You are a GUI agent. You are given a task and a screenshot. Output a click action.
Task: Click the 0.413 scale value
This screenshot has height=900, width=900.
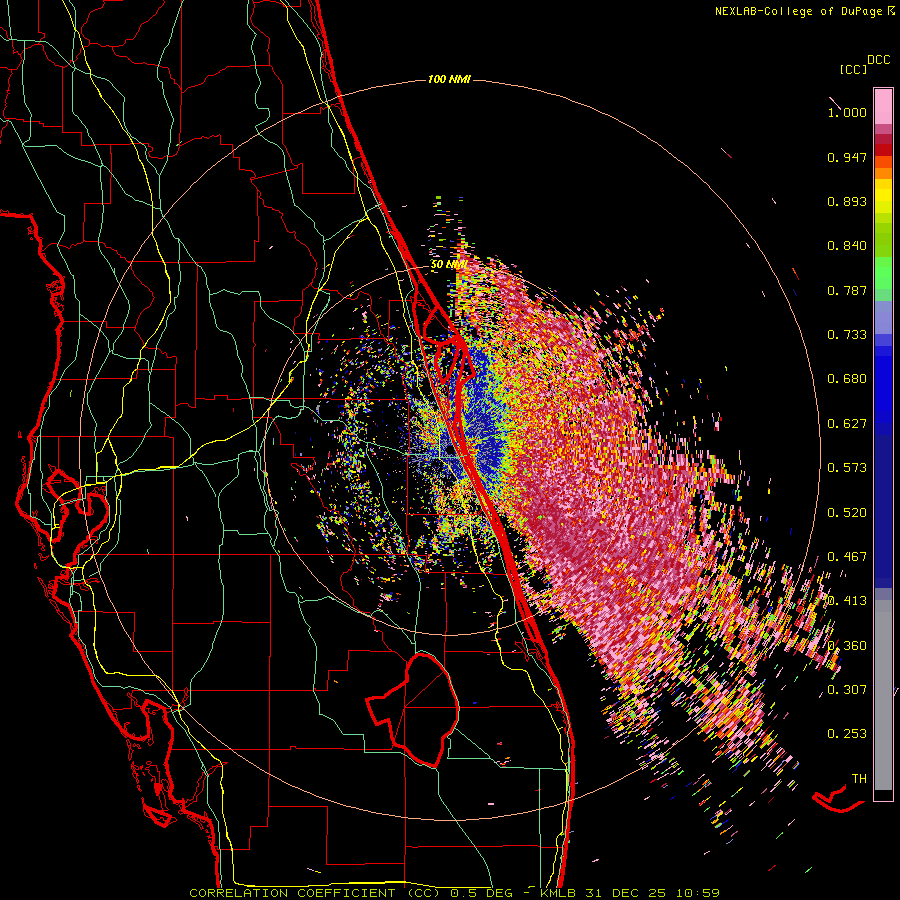point(847,600)
